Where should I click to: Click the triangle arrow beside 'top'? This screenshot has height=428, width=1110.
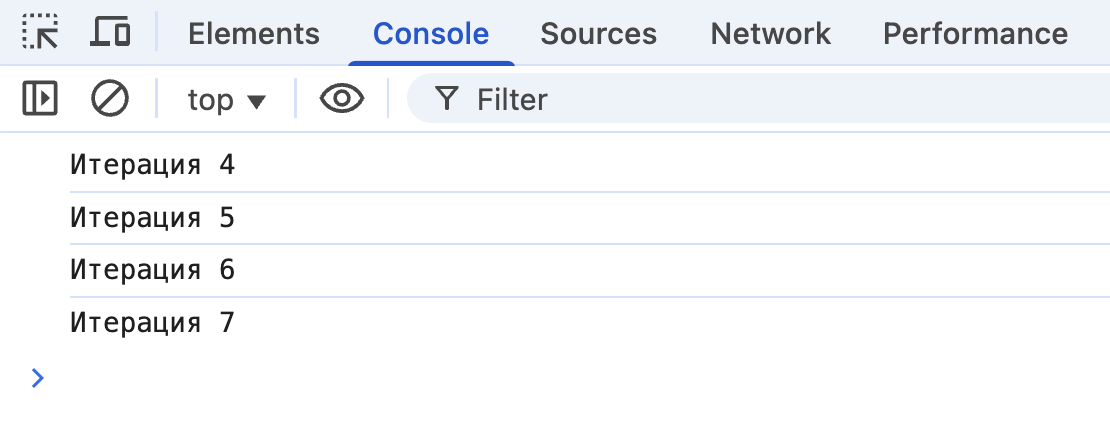[256, 101]
